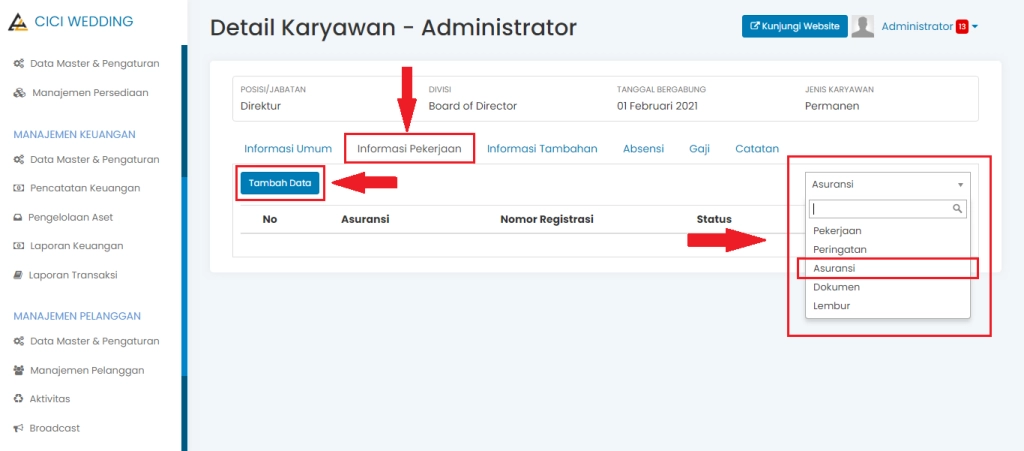Click the Kunjungi Website button
Screen dimensions: 1024x451
(x=795, y=26)
